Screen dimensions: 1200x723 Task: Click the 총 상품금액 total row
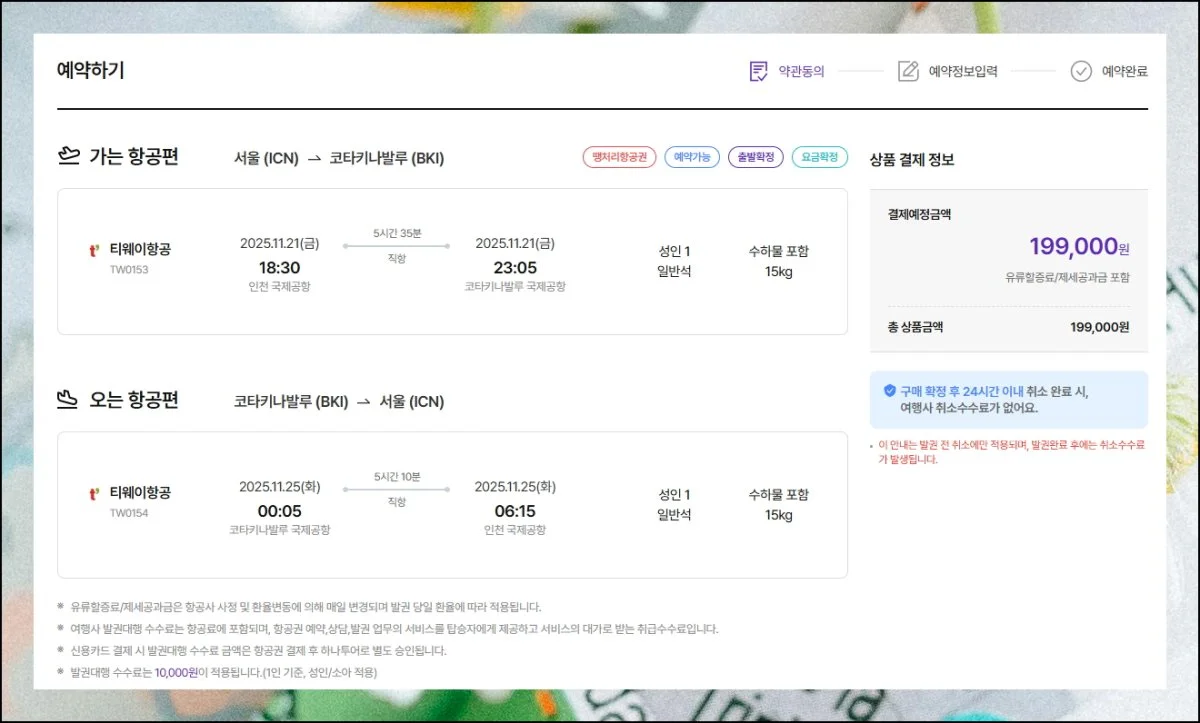pos(1008,327)
